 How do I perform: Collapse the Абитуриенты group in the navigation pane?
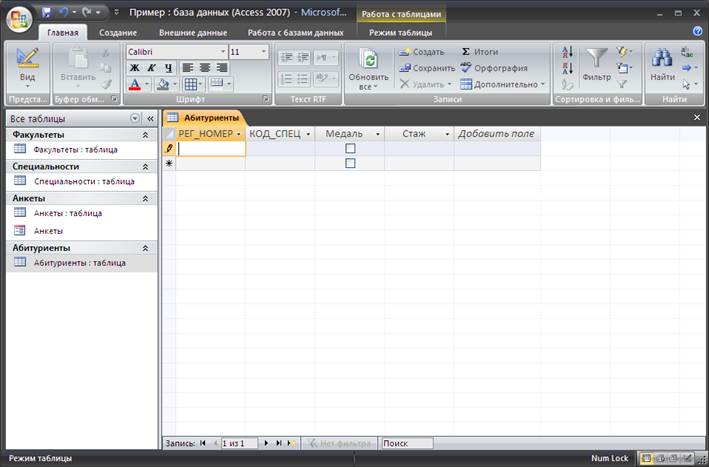tap(145, 248)
